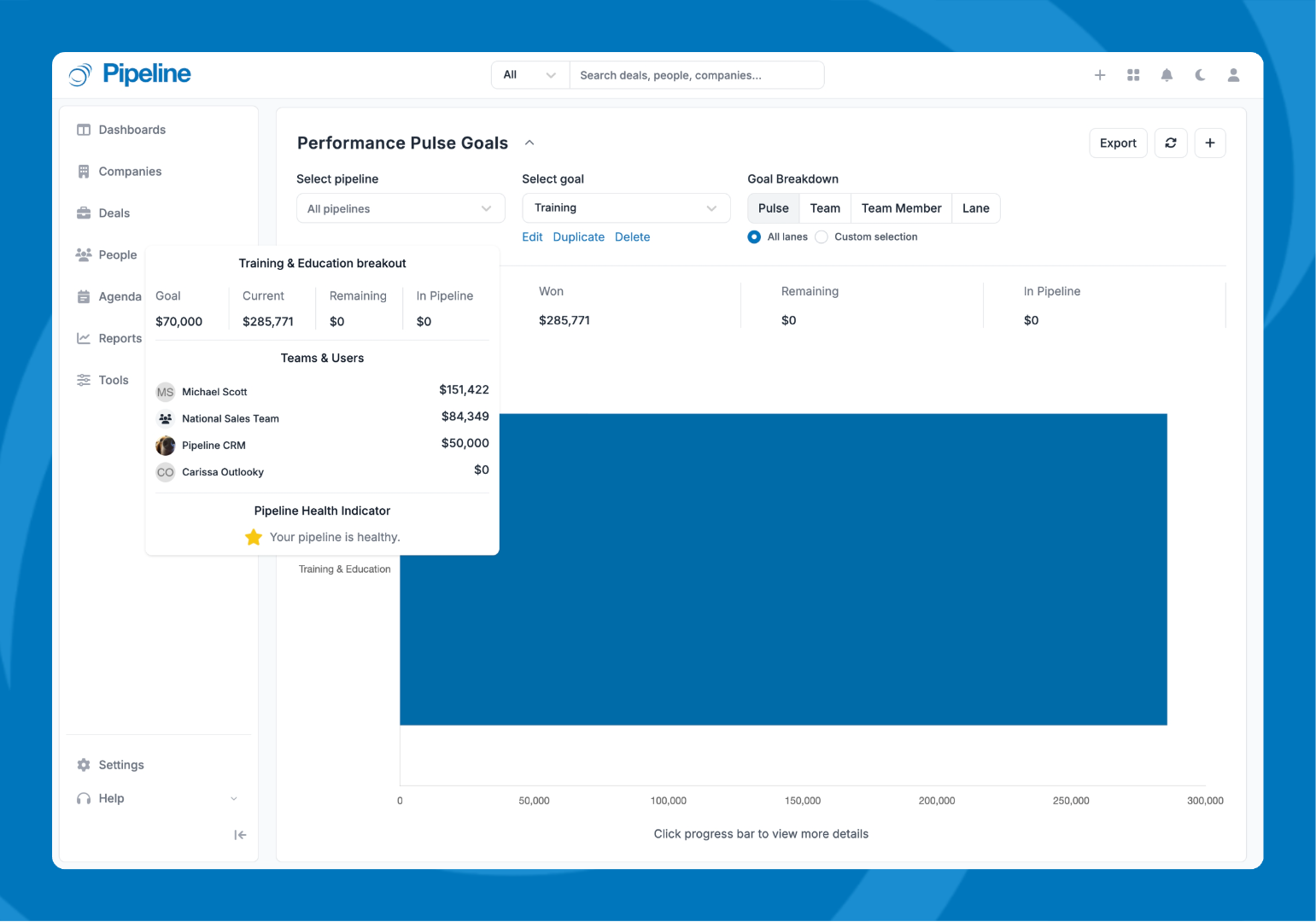
Task: Click the refresh icon next to Export
Action: pyautogui.click(x=1170, y=143)
